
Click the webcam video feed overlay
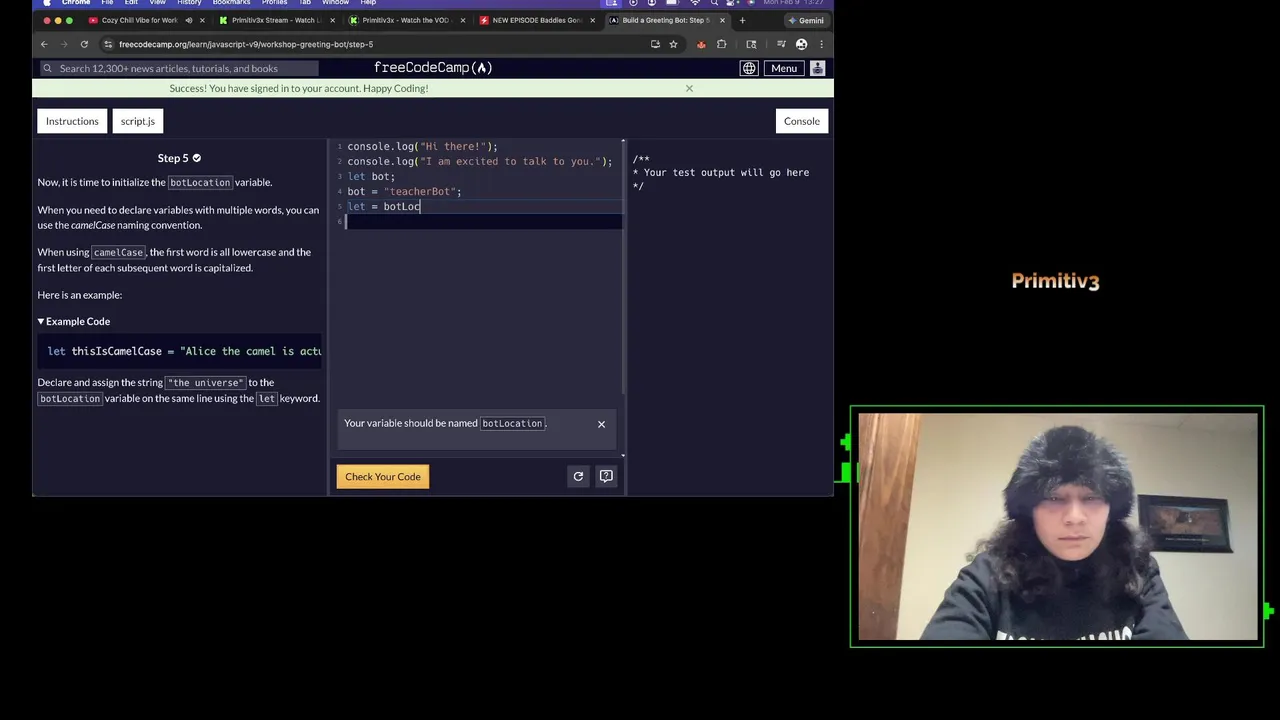[x=1057, y=526]
